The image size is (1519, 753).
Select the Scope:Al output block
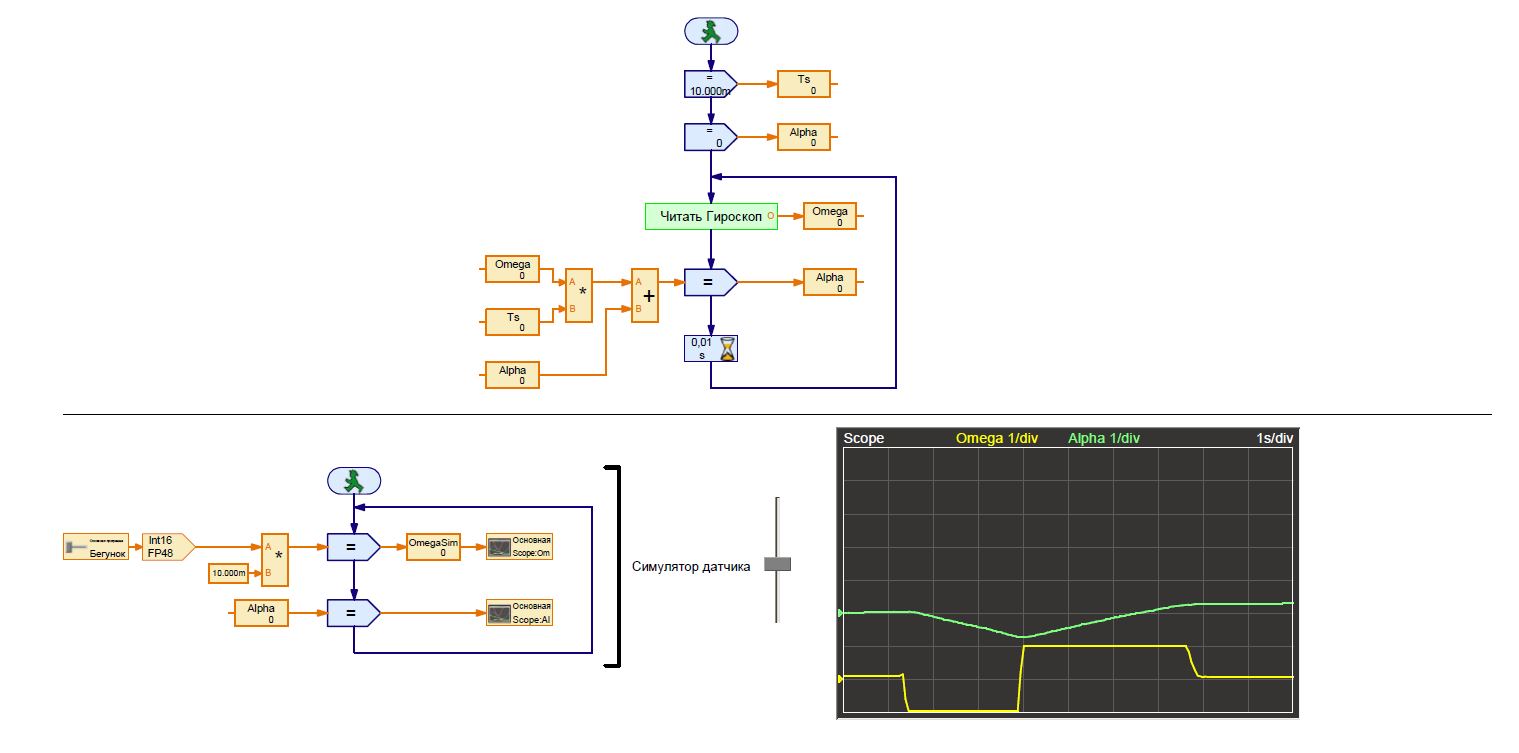pos(519,612)
